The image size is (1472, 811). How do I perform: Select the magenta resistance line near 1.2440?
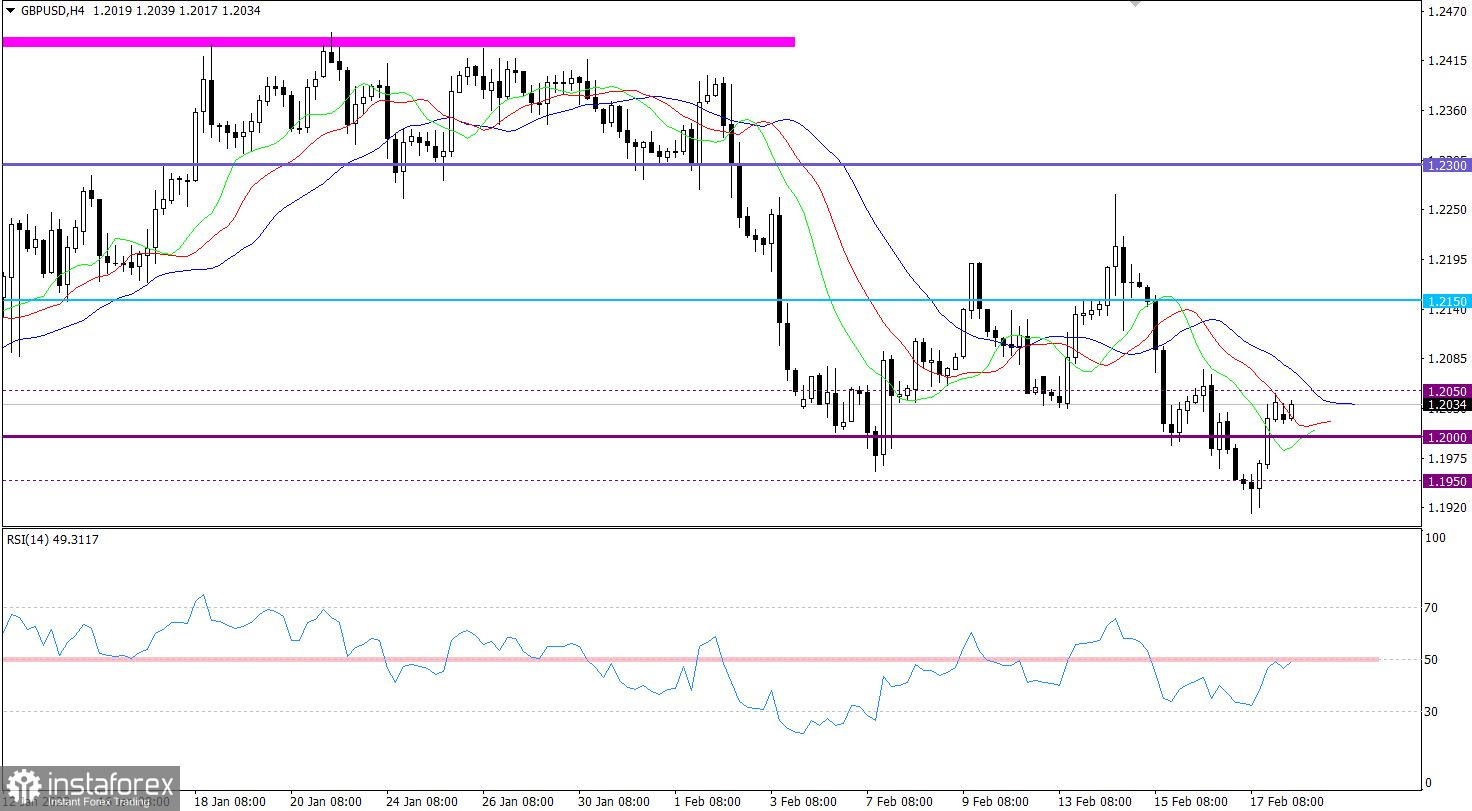(399, 41)
